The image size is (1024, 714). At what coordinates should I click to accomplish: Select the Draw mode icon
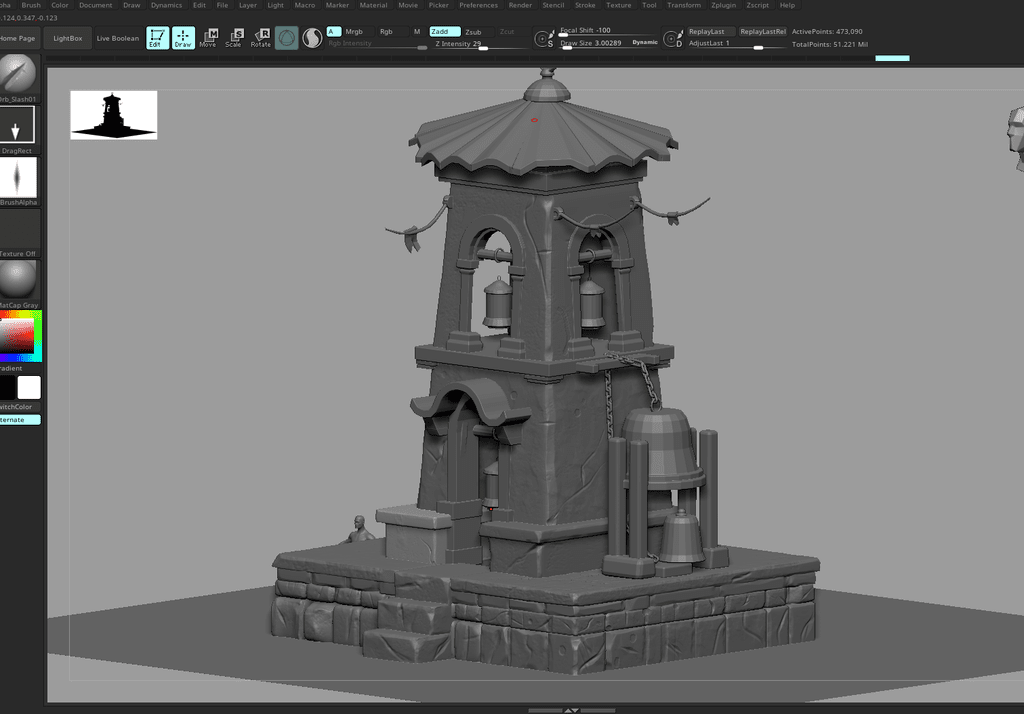tap(183, 38)
